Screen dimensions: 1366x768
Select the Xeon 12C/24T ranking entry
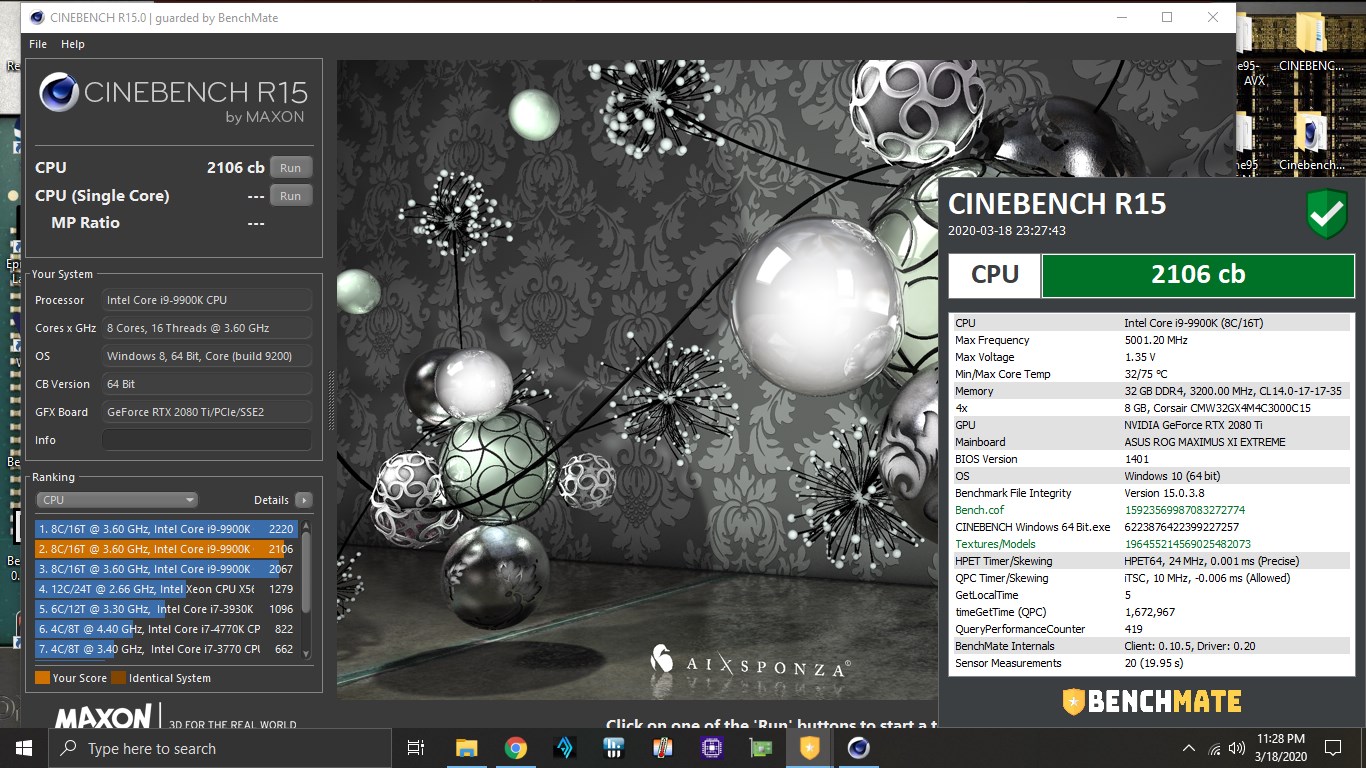(x=166, y=589)
